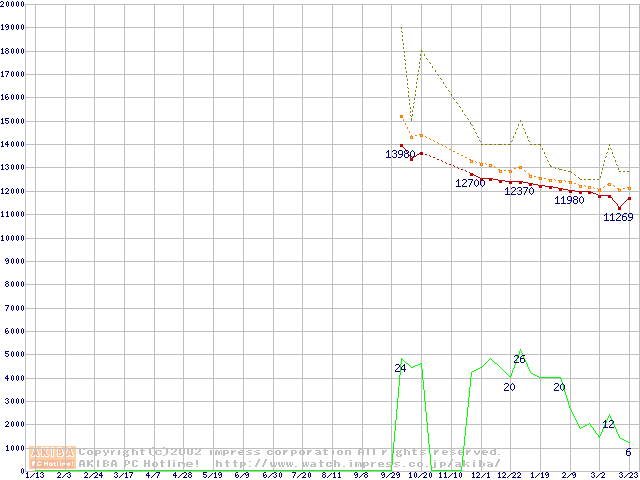Select the 5000 y-axis label

pos(13,354)
